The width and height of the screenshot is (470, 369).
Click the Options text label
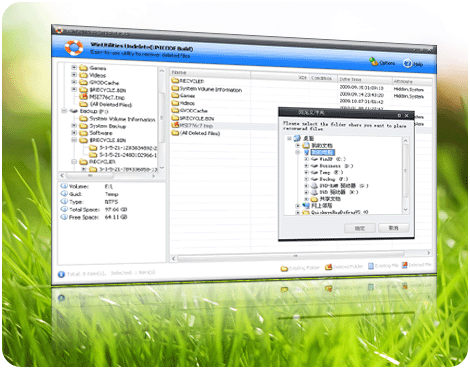click(387, 63)
